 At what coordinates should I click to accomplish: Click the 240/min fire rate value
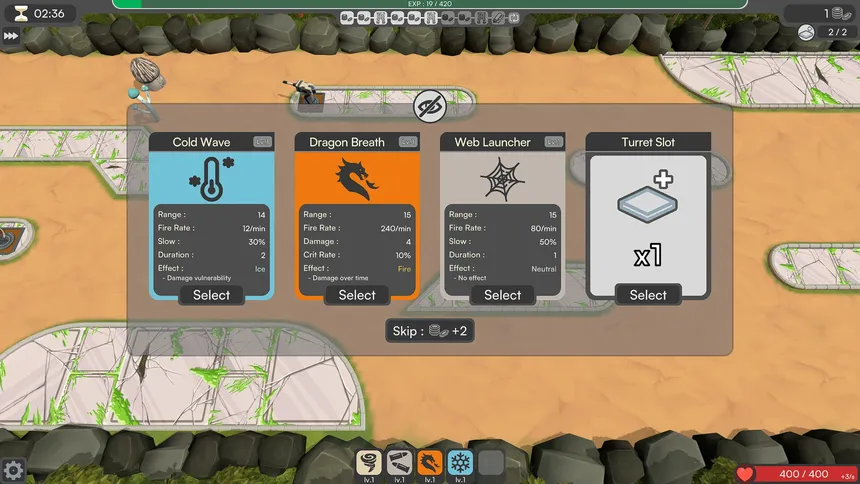(x=395, y=228)
